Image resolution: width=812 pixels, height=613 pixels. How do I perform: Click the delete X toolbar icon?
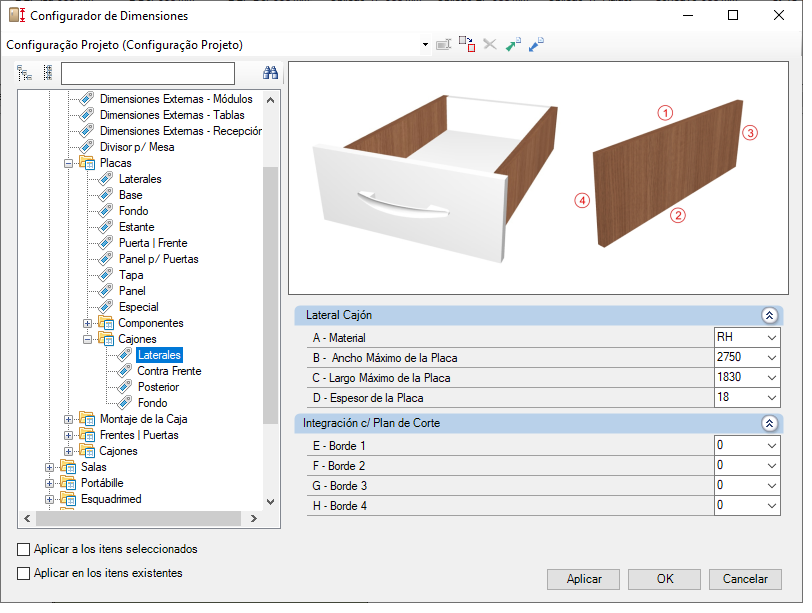(490, 45)
